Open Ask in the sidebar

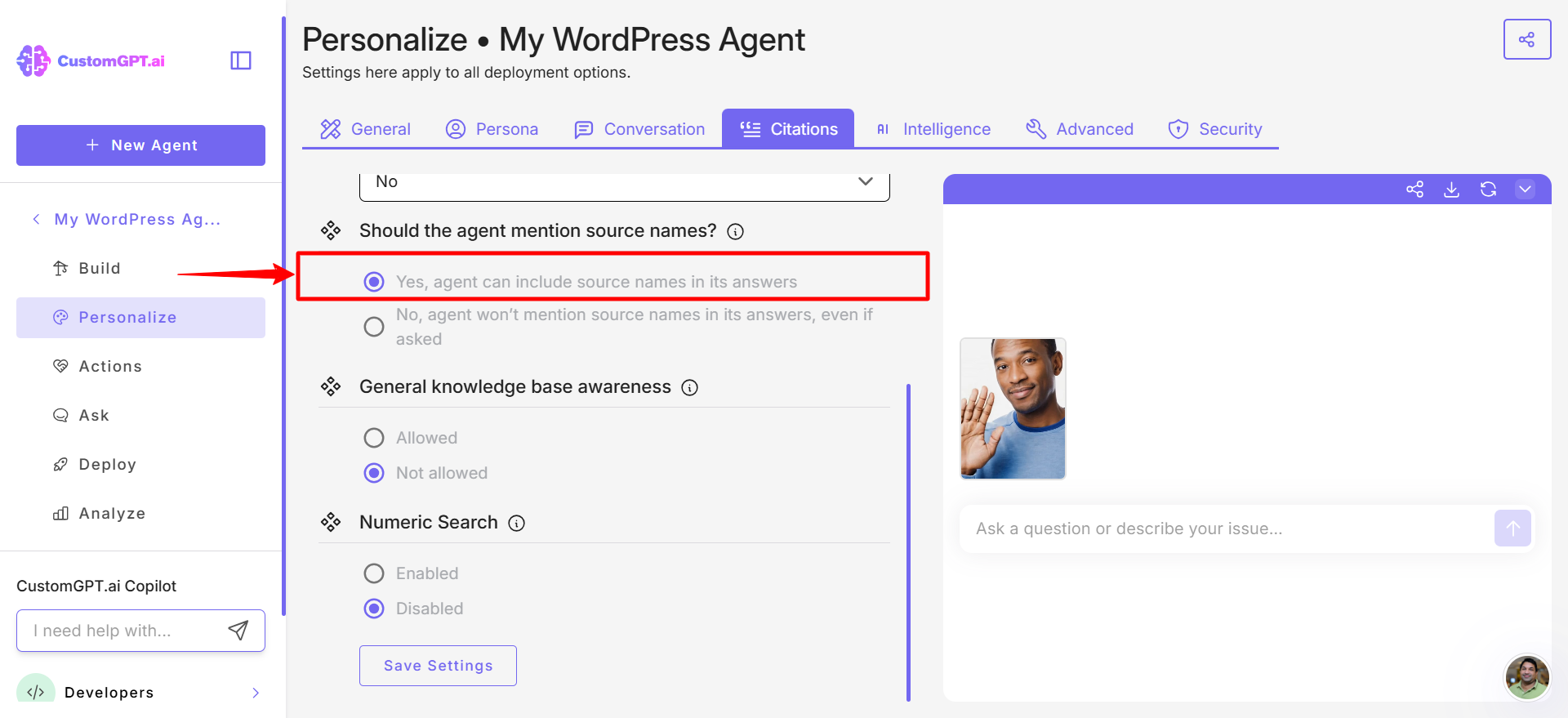click(x=140, y=415)
